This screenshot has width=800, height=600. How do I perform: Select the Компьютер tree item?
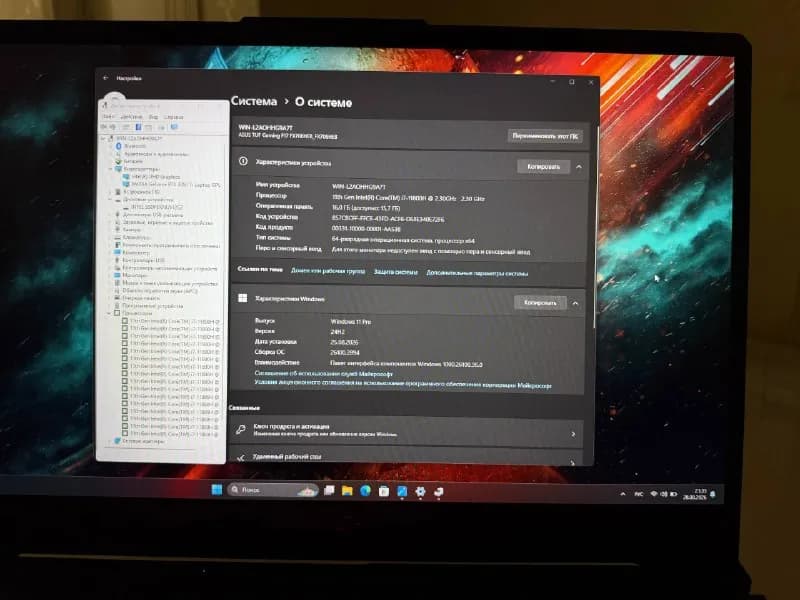[x=136, y=253]
